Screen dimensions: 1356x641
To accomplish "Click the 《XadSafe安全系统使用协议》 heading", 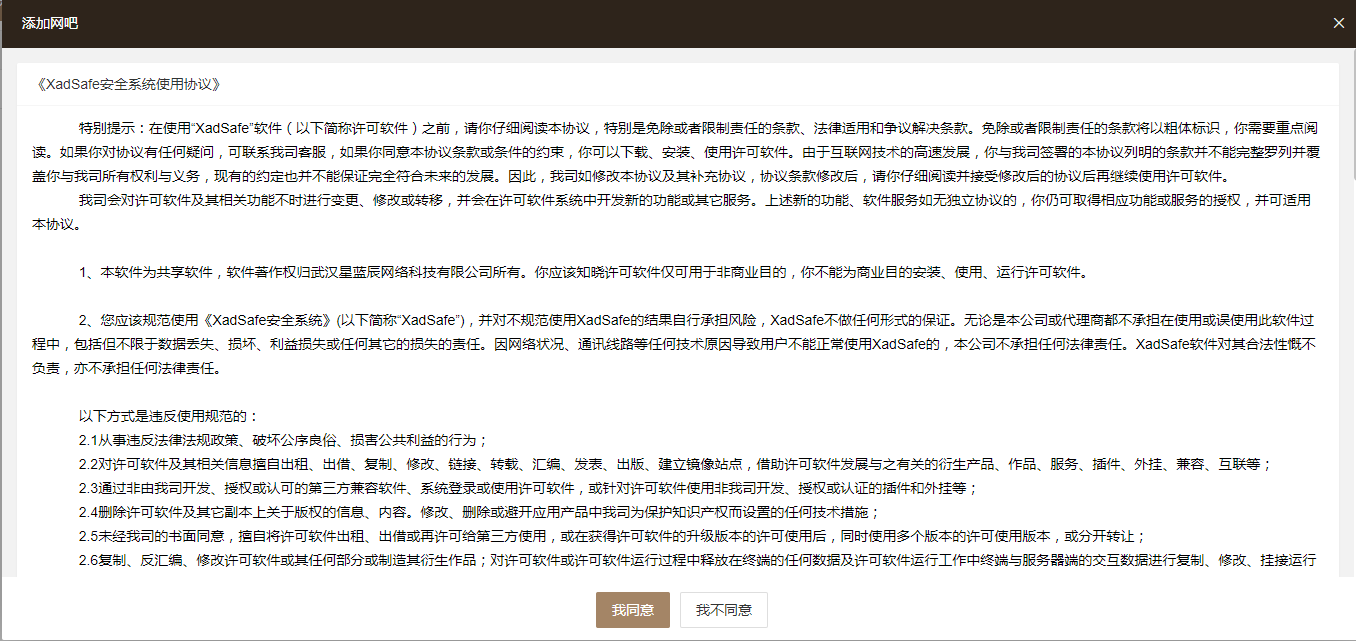I will (x=128, y=84).
